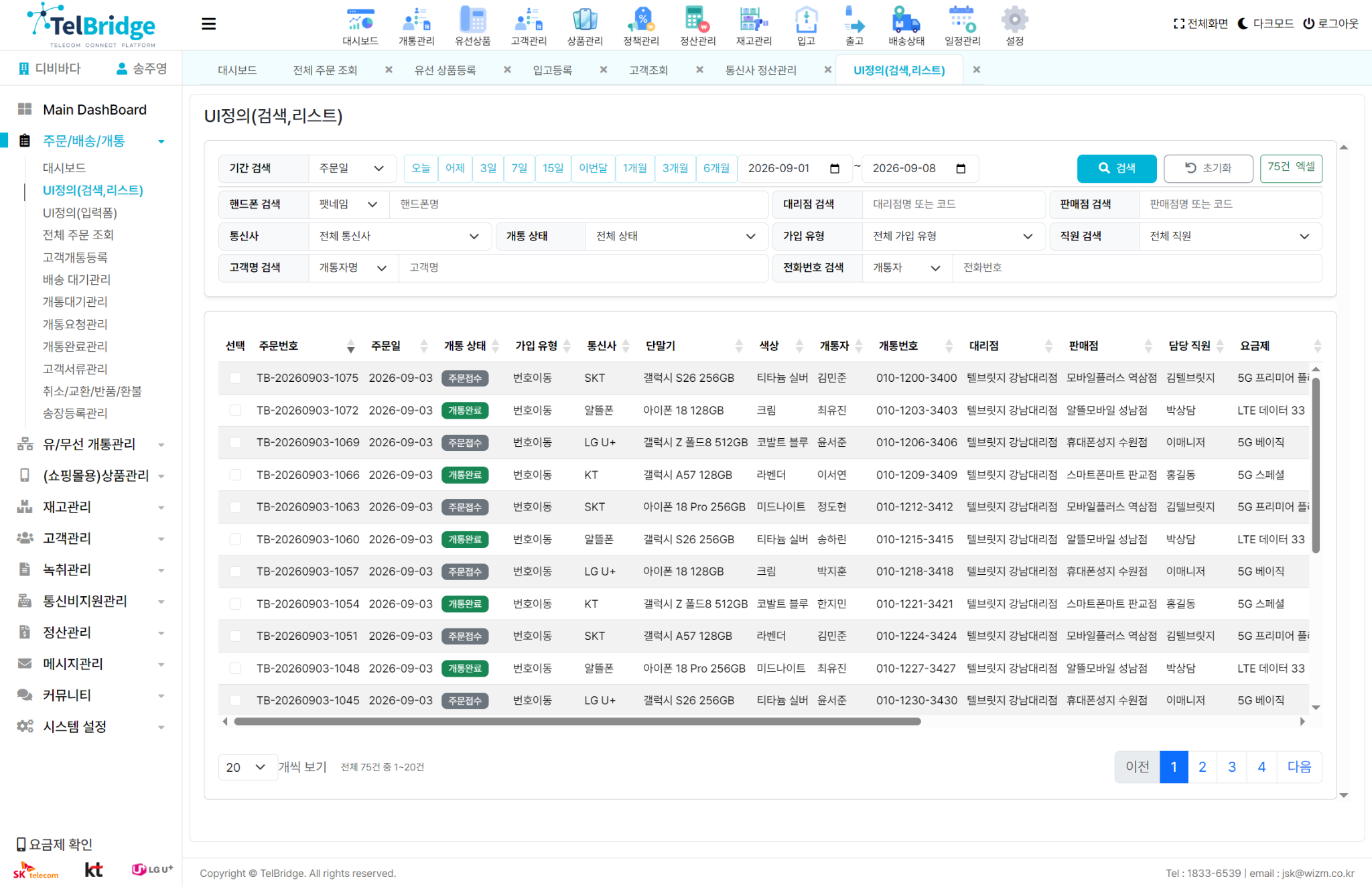
Task: Open the 출고 toolbar icon
Action: 854,26
